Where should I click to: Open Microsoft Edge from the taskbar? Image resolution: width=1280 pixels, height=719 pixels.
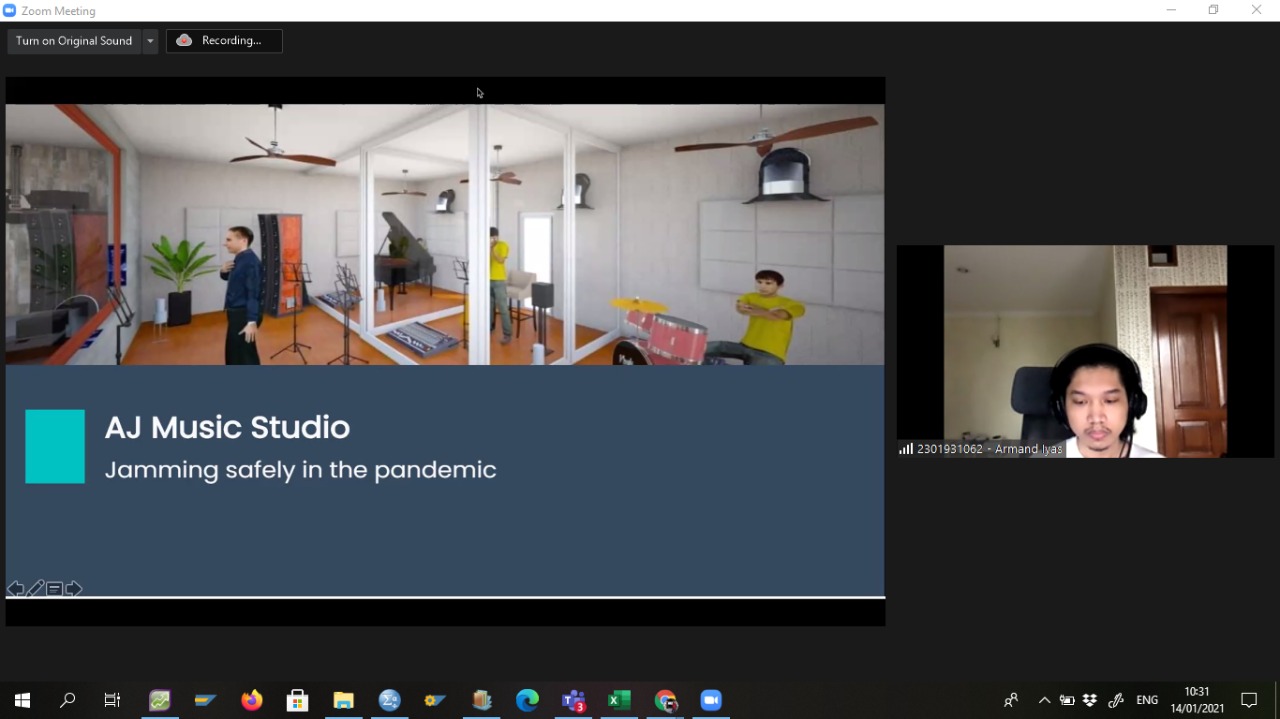[x=527, y=700]
